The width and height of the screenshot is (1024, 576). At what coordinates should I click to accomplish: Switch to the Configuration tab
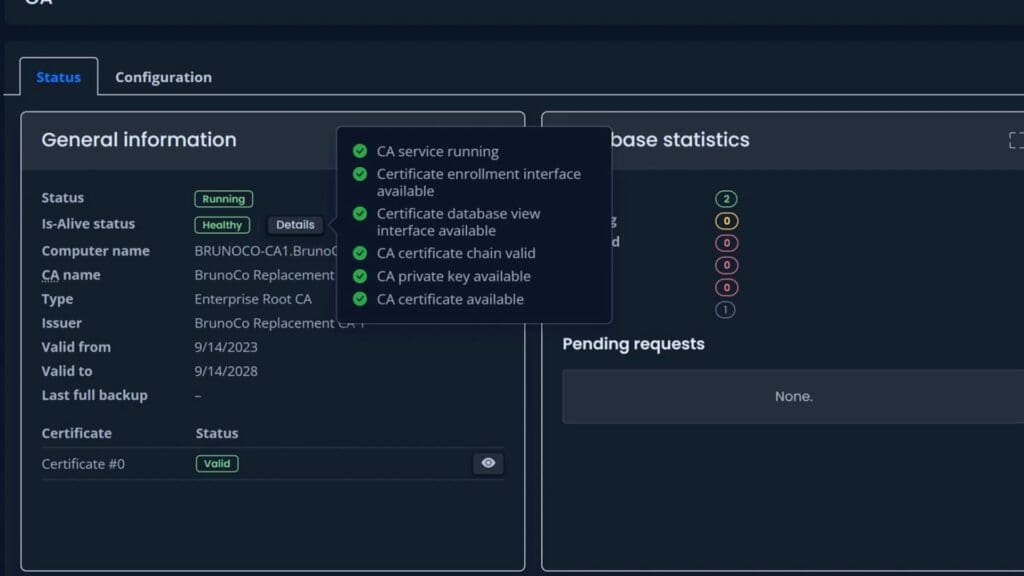[163, 77]
